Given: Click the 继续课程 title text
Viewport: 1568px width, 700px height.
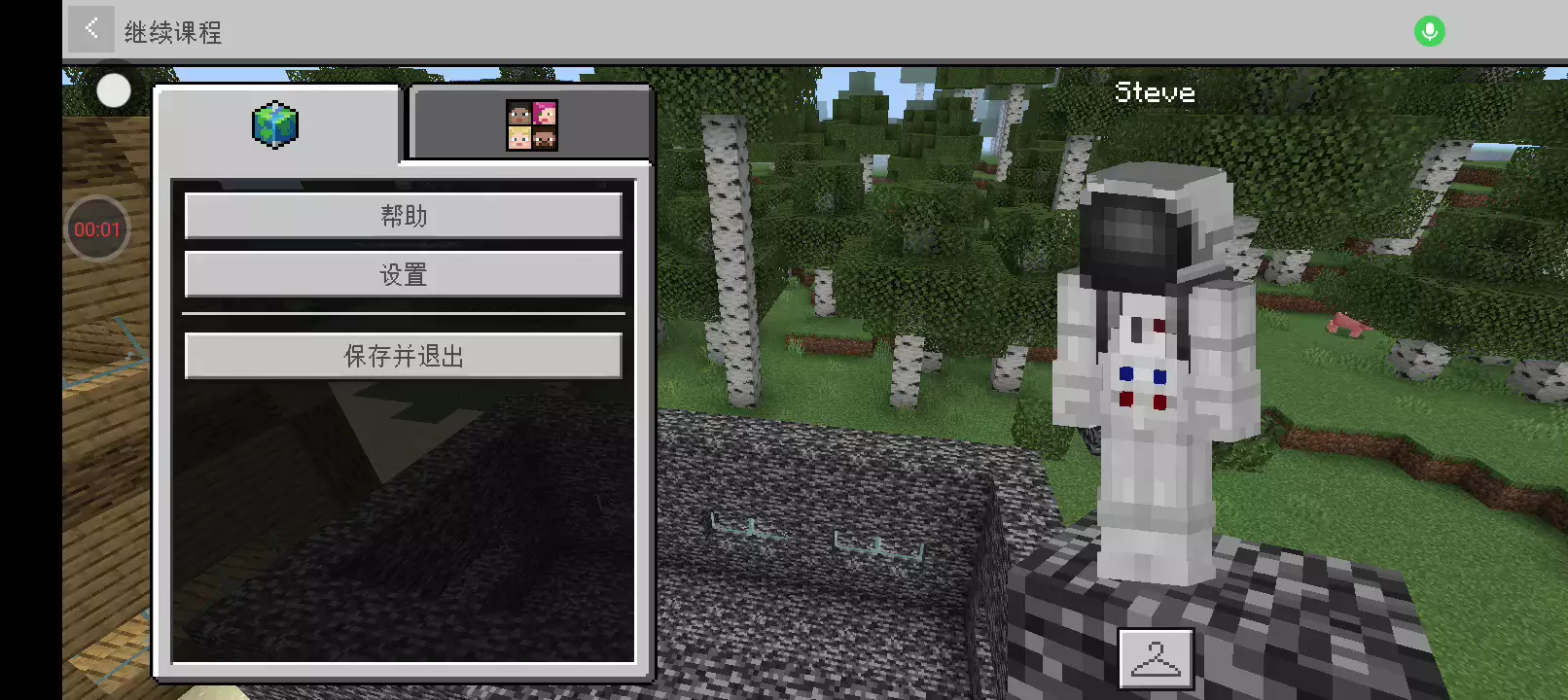Looking at the screenshot, I should point(173,32).
